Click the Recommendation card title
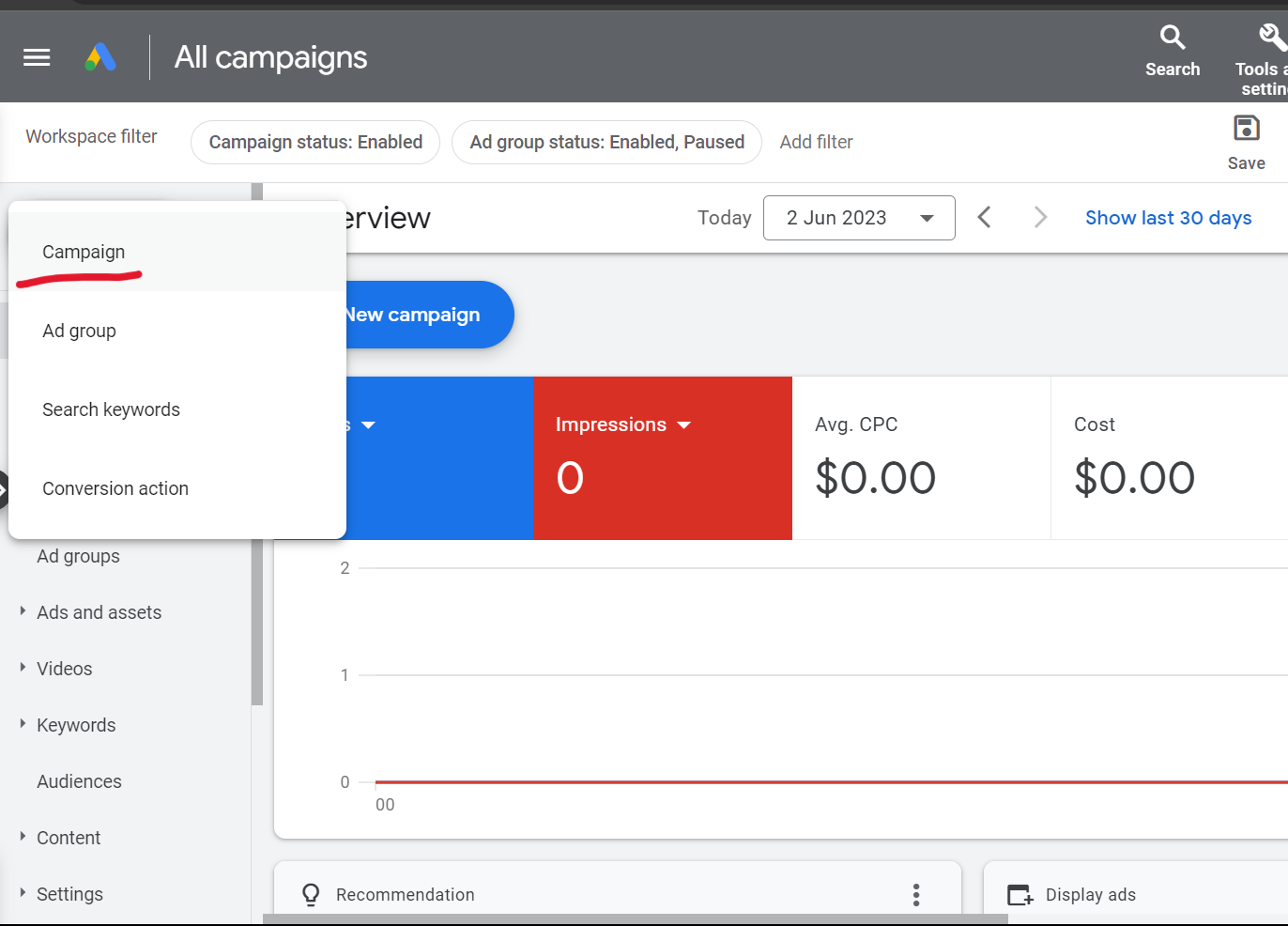 tap(406, 895)
